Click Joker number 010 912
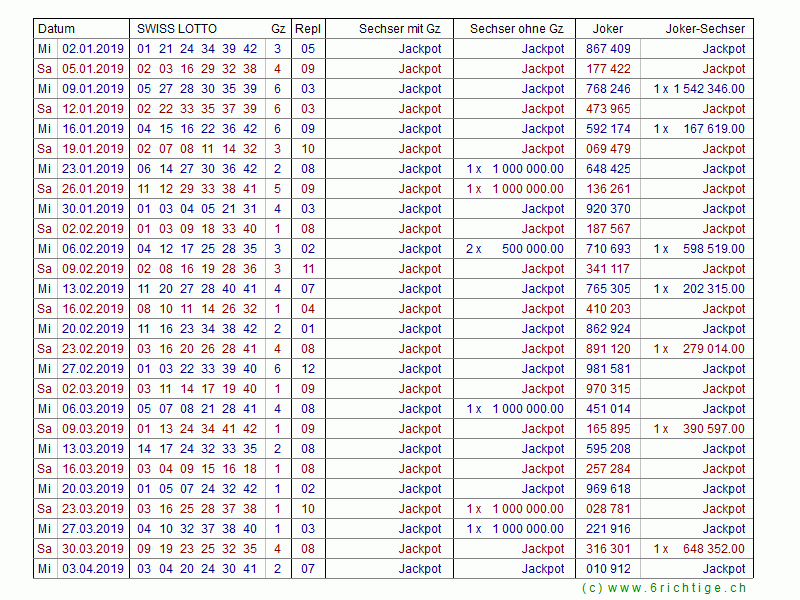 pos(608,569)
